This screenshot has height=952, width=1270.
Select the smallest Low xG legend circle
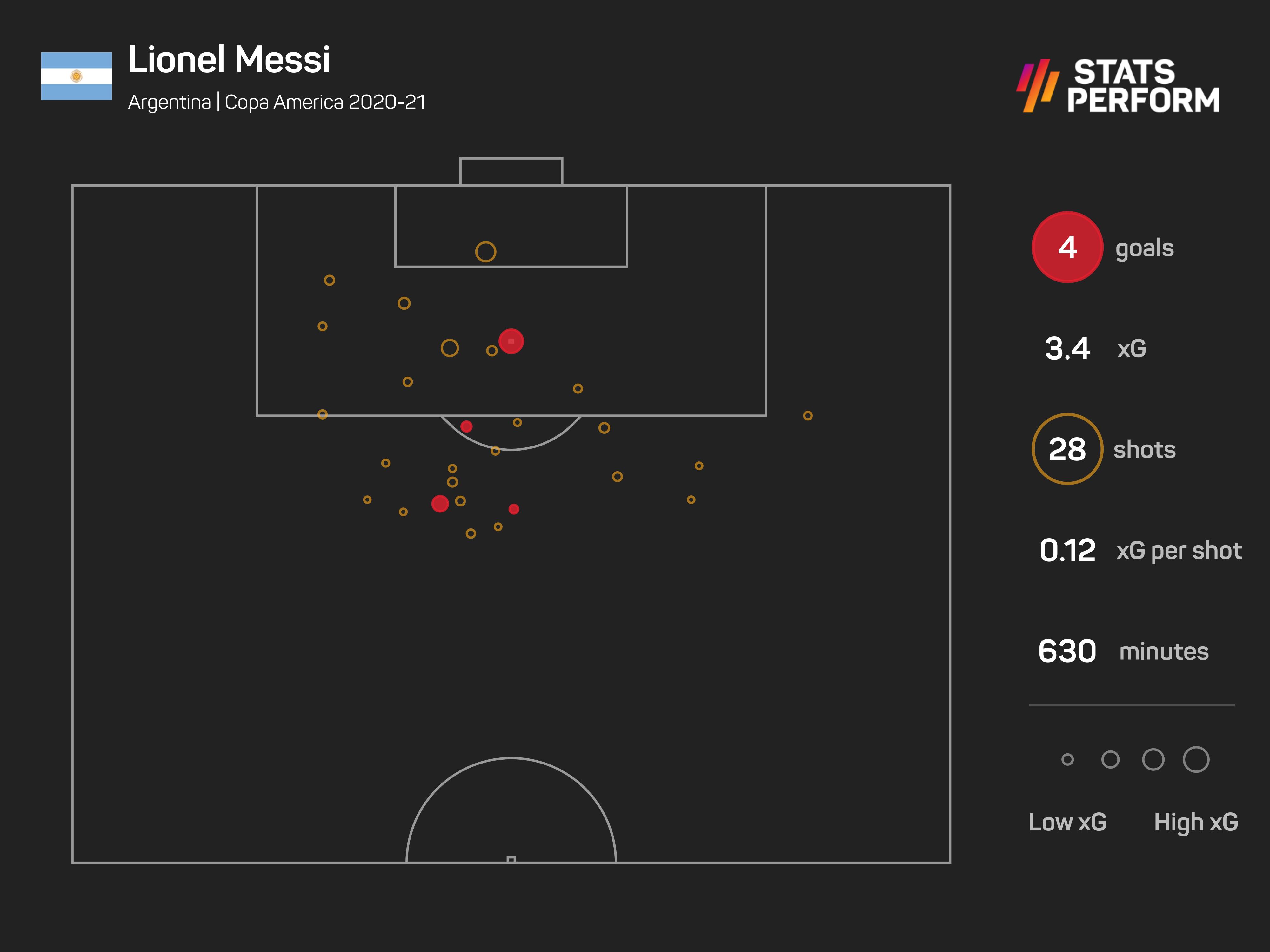point(1067,760)
